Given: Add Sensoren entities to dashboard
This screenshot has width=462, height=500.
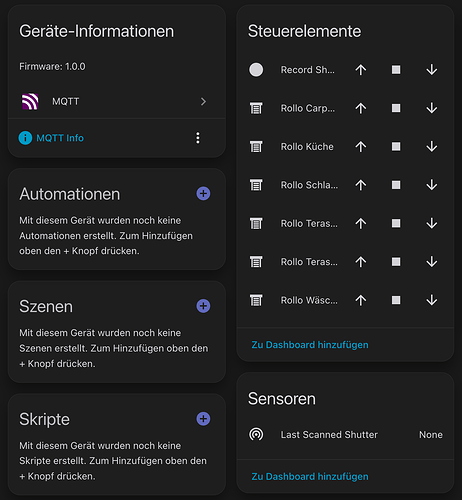Looking at the screenshot, I should tap(310, 476).
